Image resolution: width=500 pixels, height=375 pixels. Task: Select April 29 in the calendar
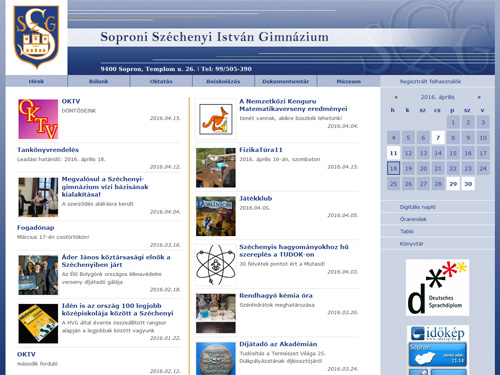453,184
